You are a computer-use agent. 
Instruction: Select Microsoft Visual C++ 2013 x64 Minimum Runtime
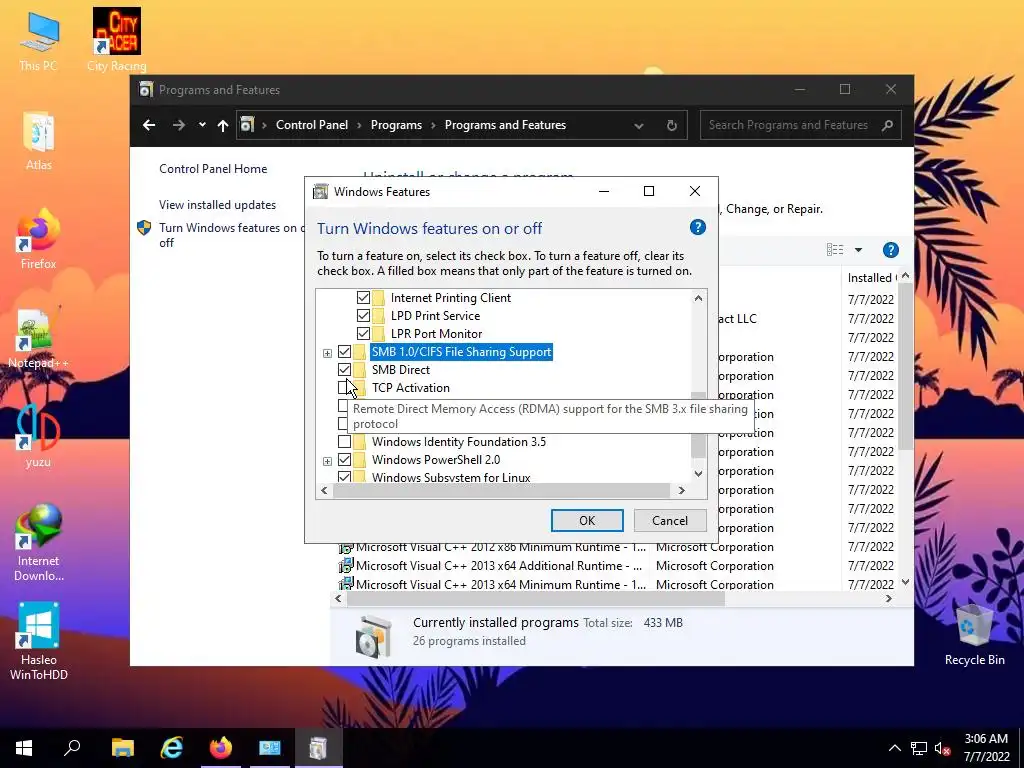[x=501, y=584]
